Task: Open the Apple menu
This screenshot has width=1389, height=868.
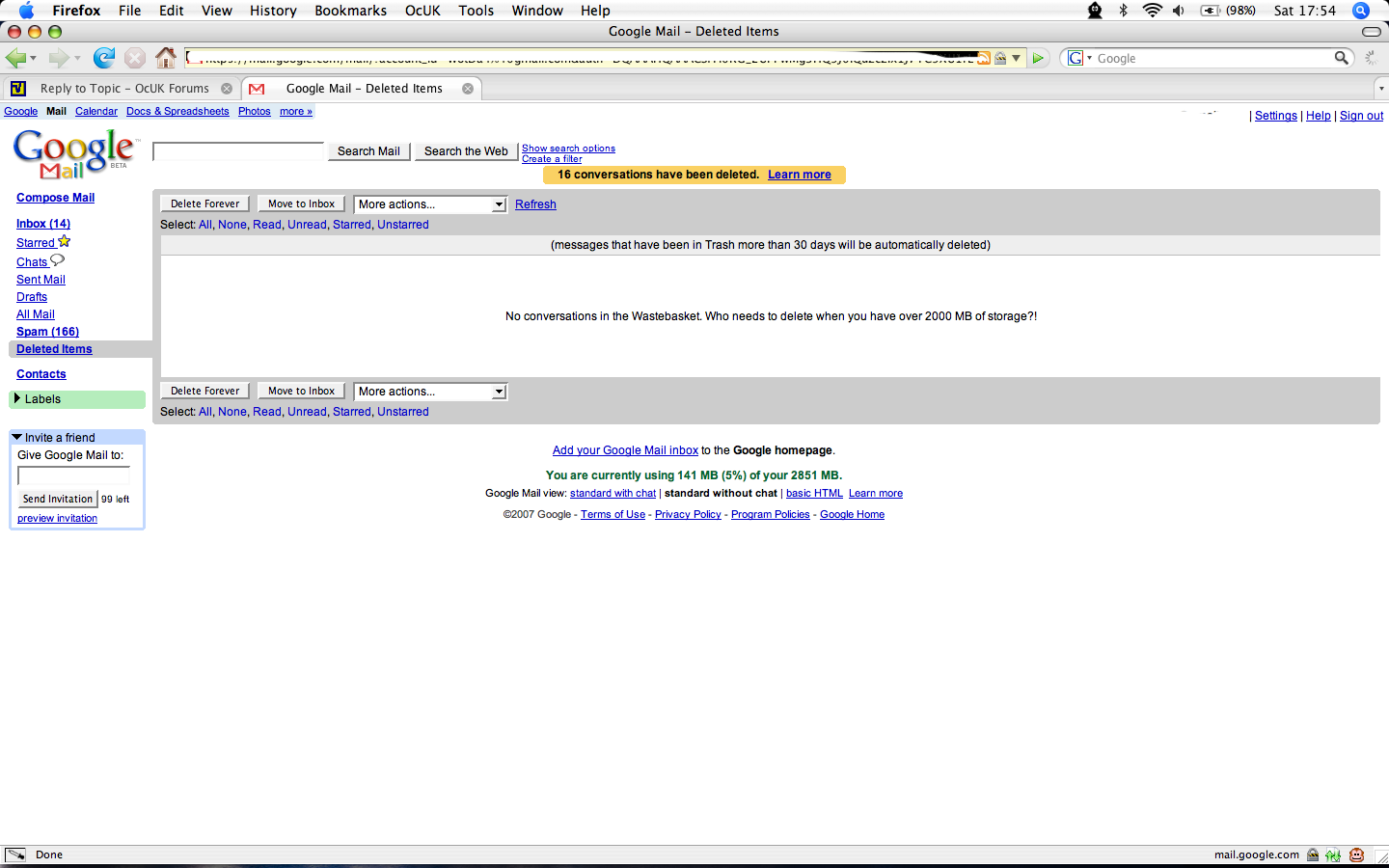Action: pyautogui.click(x=26, y=11)
